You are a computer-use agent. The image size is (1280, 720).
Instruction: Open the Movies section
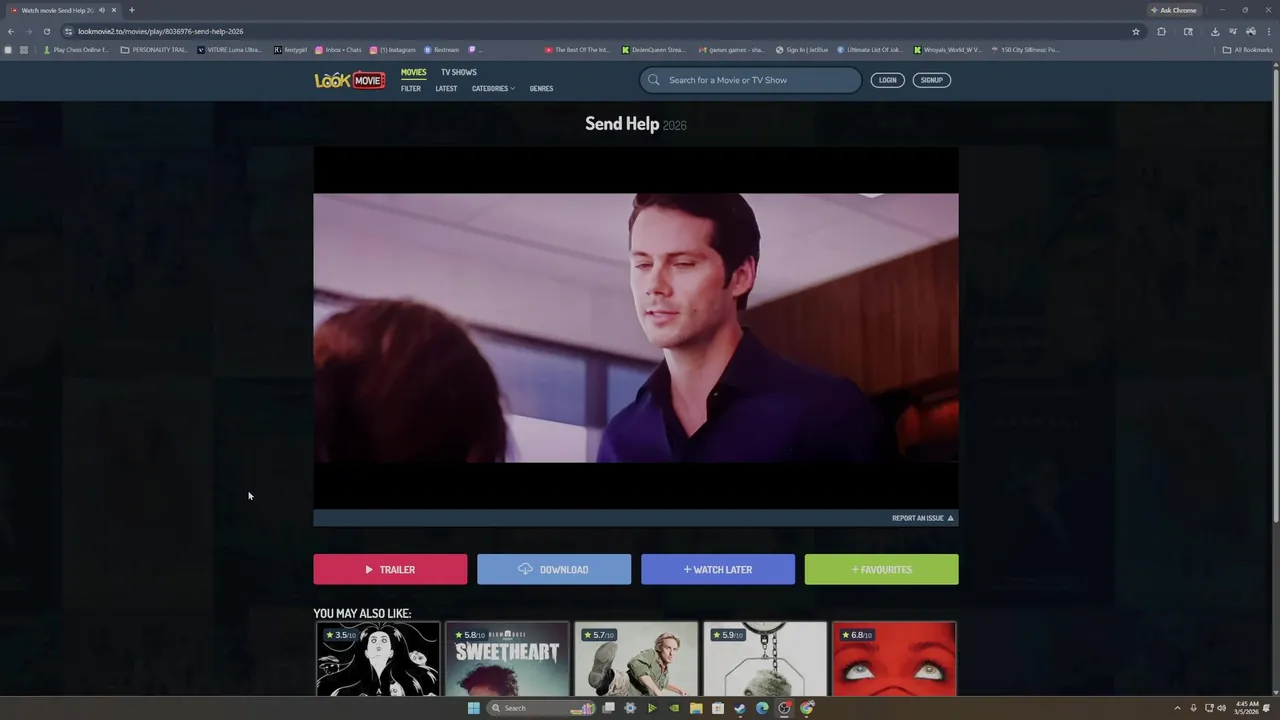(413, 72)
